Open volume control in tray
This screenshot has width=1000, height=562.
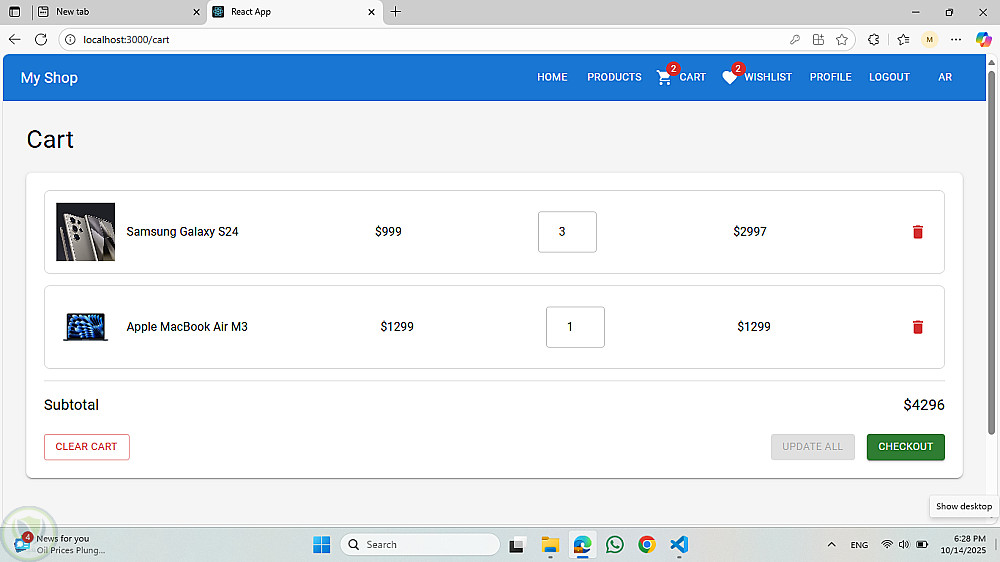[904, 545]
